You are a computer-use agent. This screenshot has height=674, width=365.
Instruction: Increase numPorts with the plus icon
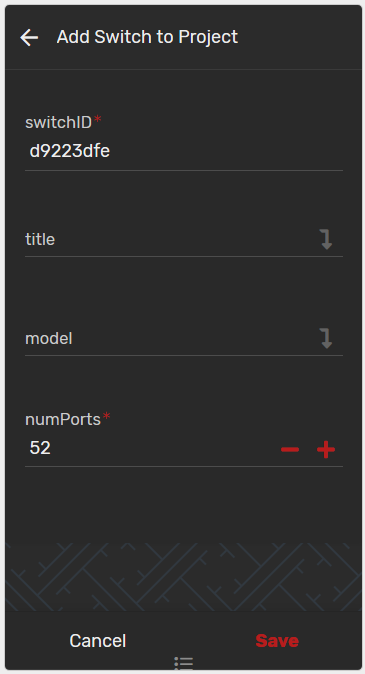326,450
